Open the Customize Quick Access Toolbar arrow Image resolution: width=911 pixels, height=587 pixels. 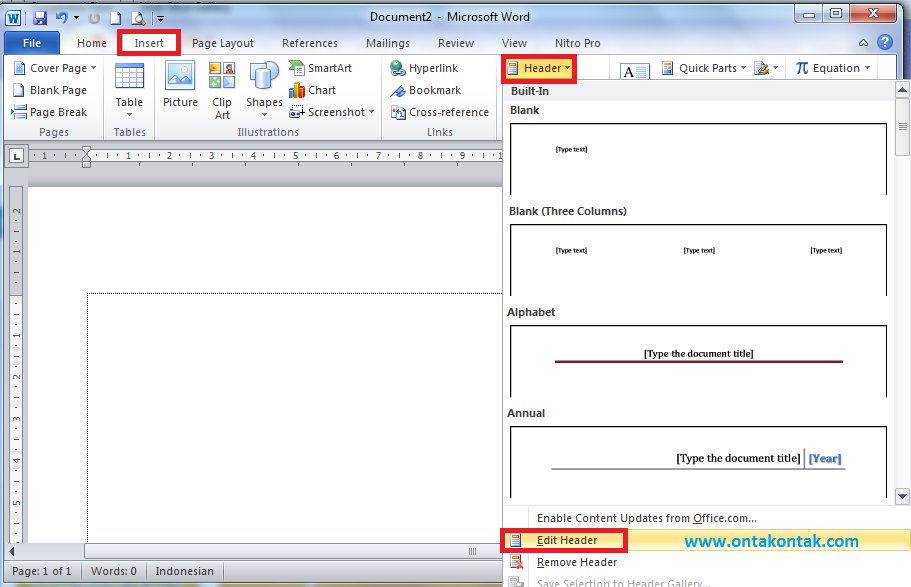click(161, 19)
